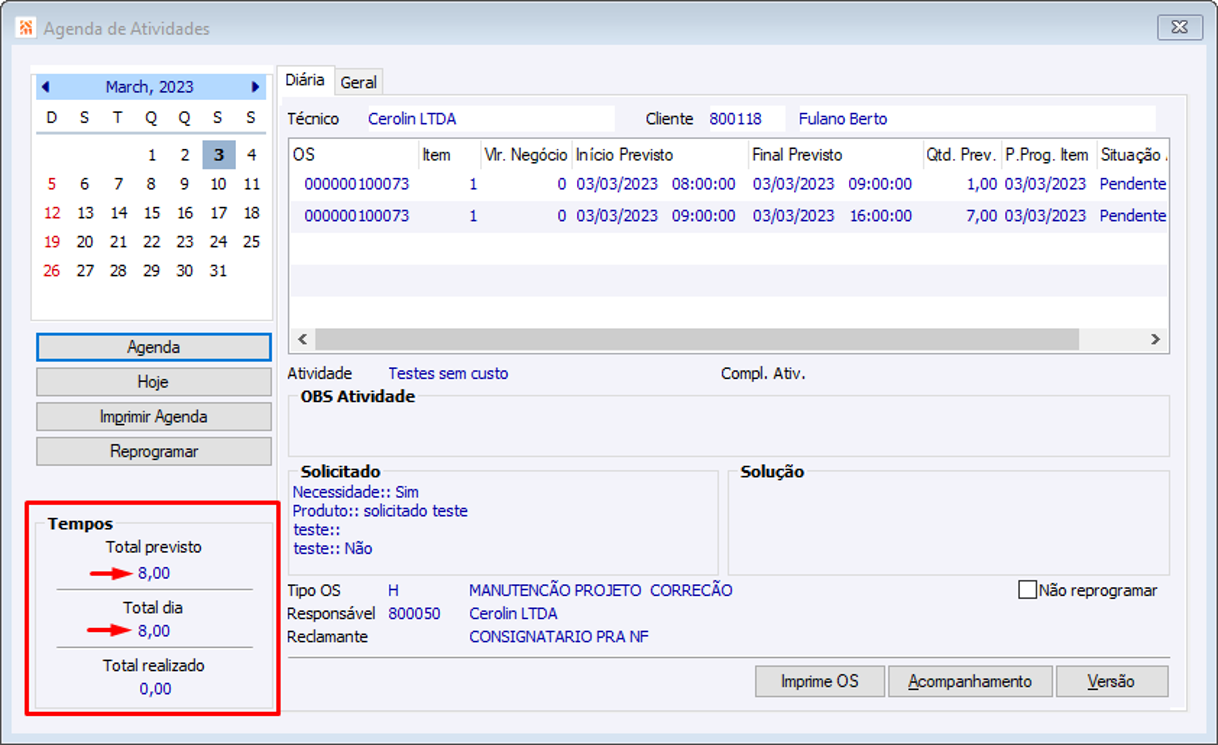Screen dimensions: 1218x745
Task: Select day 10 in the calendar
Action: [x=218, y=184]
